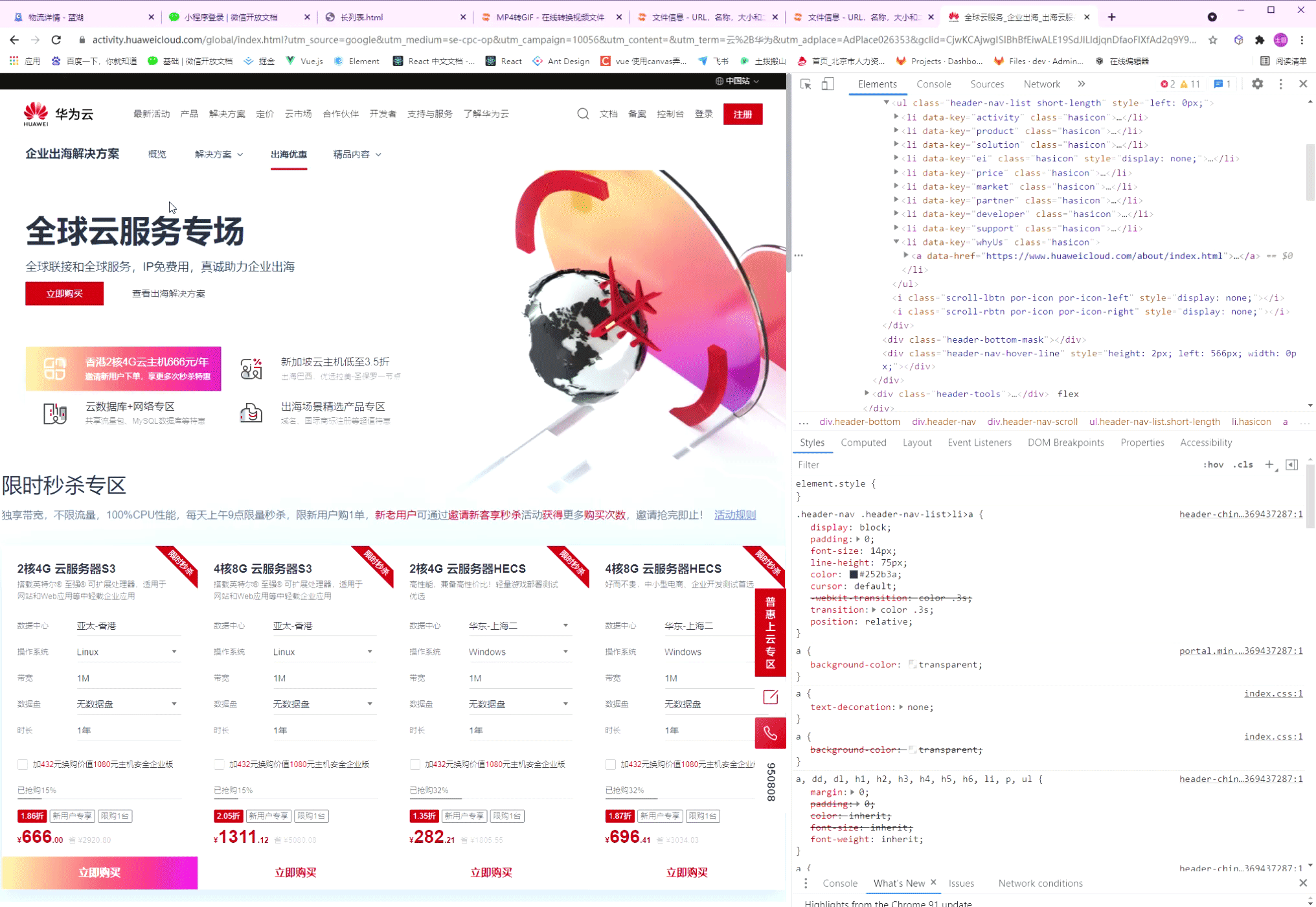1316x907 pixels.
Task: Open the 活动规则 link
Action: 734,514
